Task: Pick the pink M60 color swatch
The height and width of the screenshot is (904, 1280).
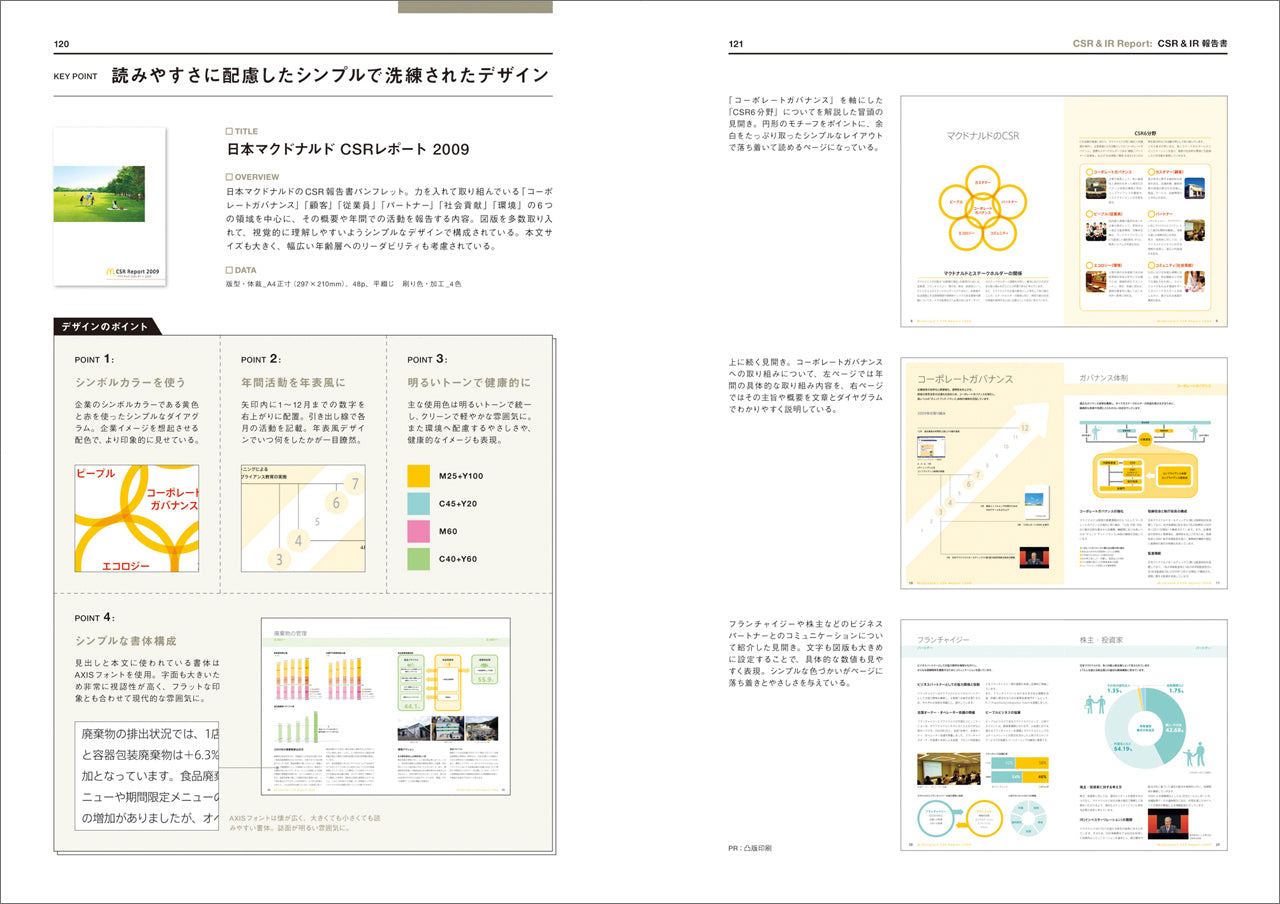Action: point(419,532)
